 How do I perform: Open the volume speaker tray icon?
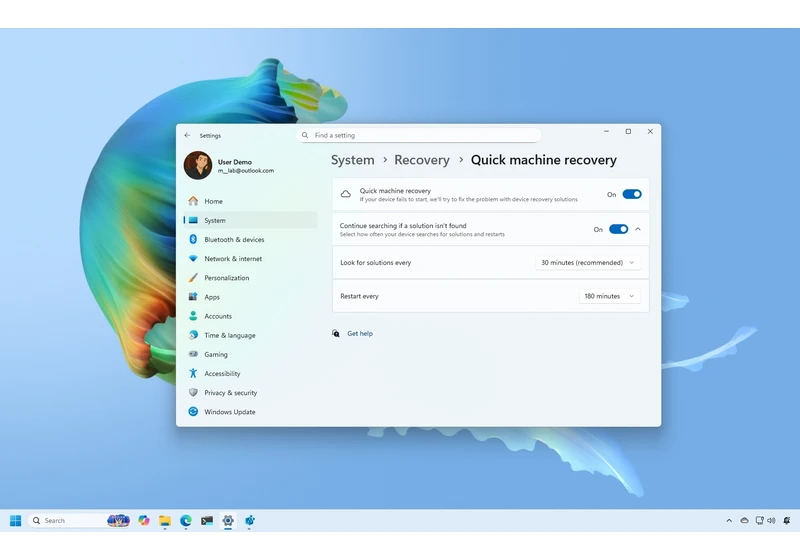pyautogui.click(x=771, y=520)
